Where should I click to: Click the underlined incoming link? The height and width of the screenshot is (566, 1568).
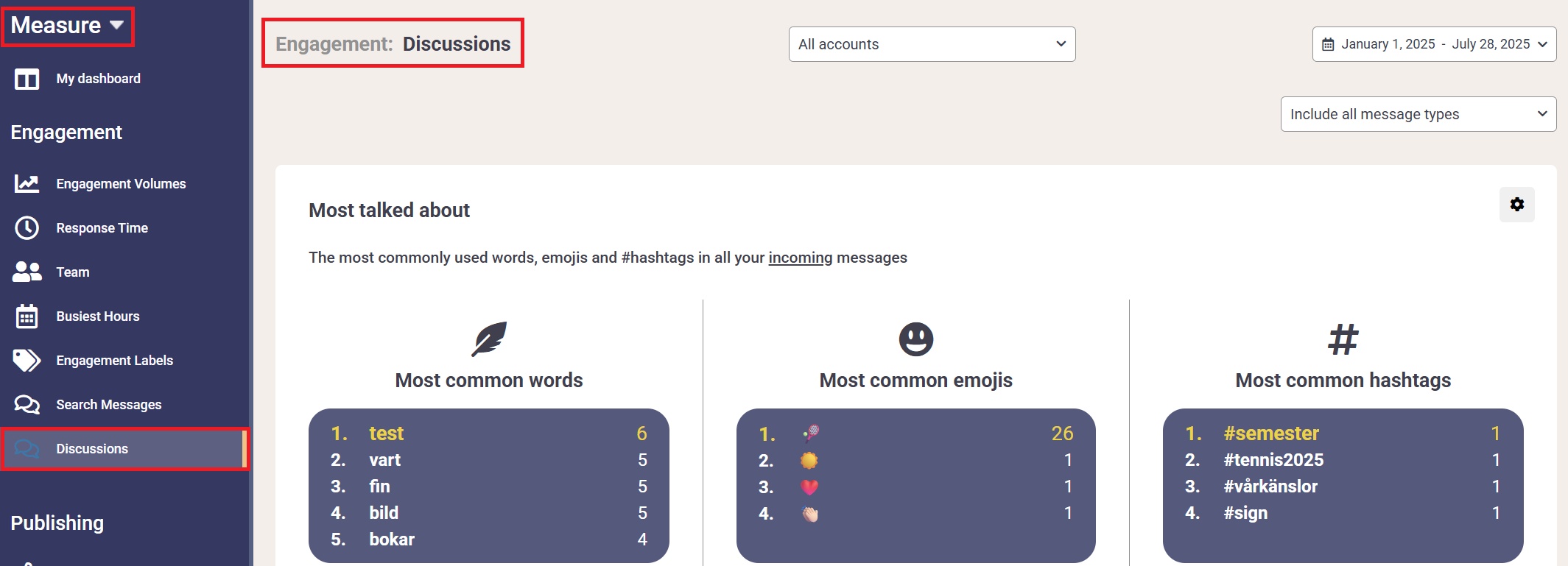(800, 258)
